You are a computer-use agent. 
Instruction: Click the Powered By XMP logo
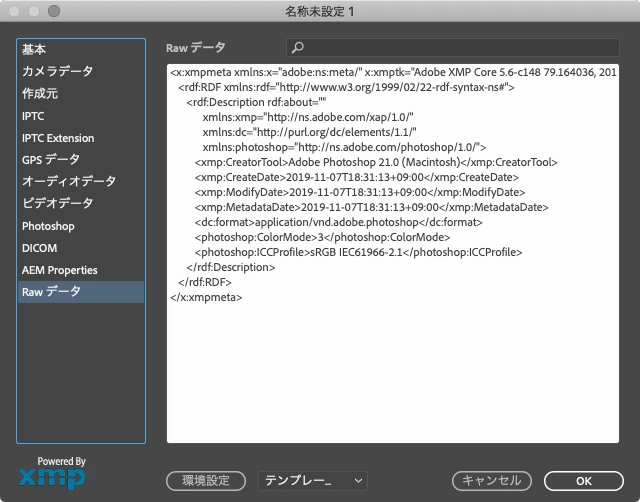(x=52, y=473)
